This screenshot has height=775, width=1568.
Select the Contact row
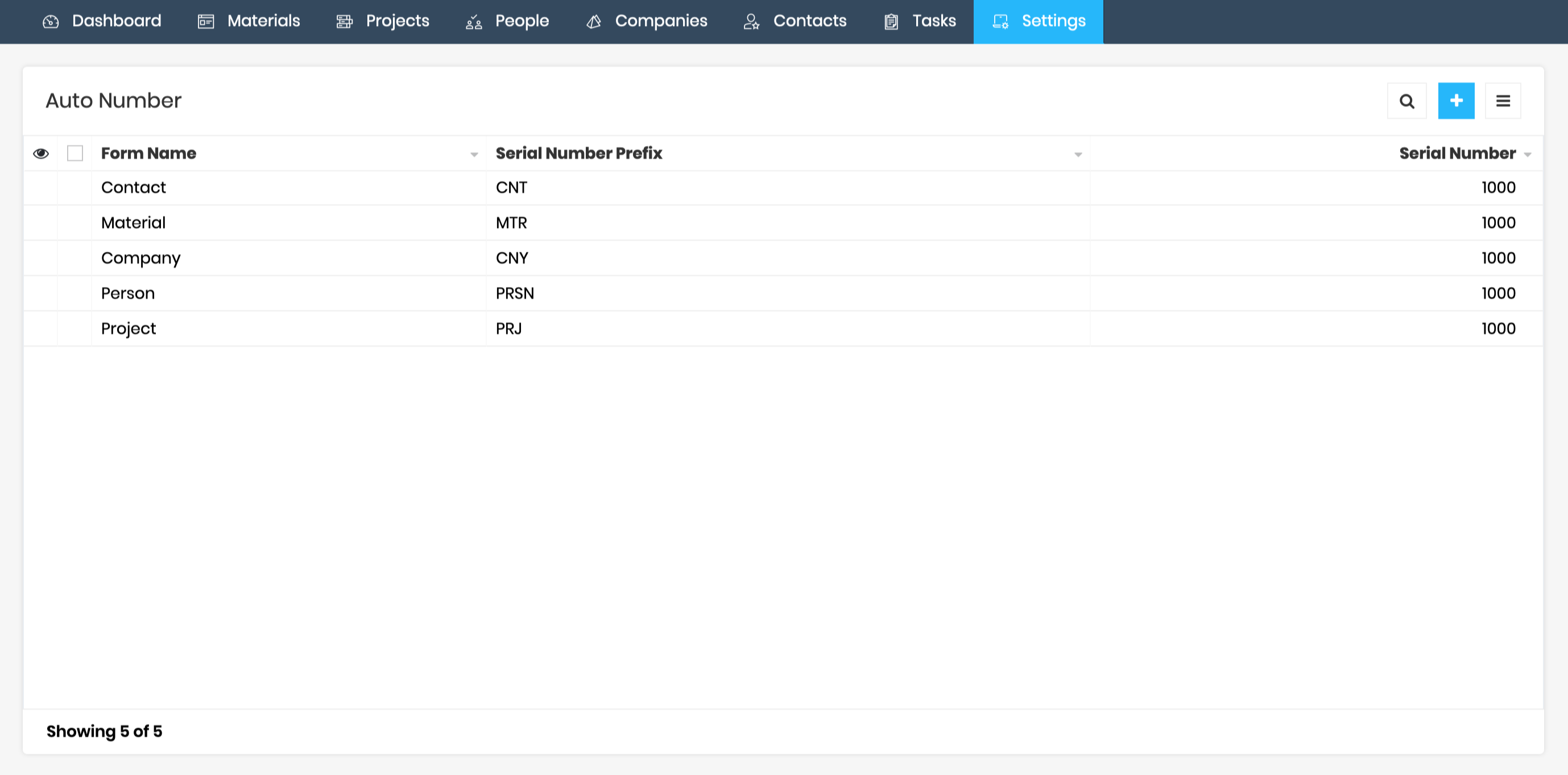[783, 188]
